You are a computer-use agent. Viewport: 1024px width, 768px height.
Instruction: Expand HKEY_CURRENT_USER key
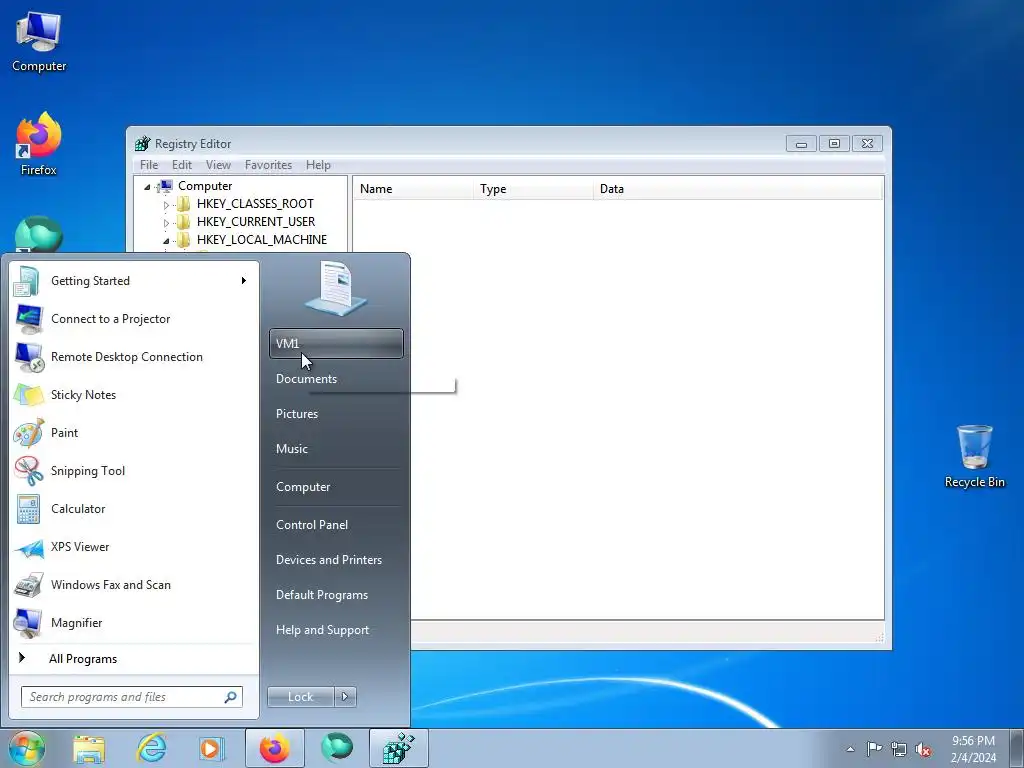166,223
